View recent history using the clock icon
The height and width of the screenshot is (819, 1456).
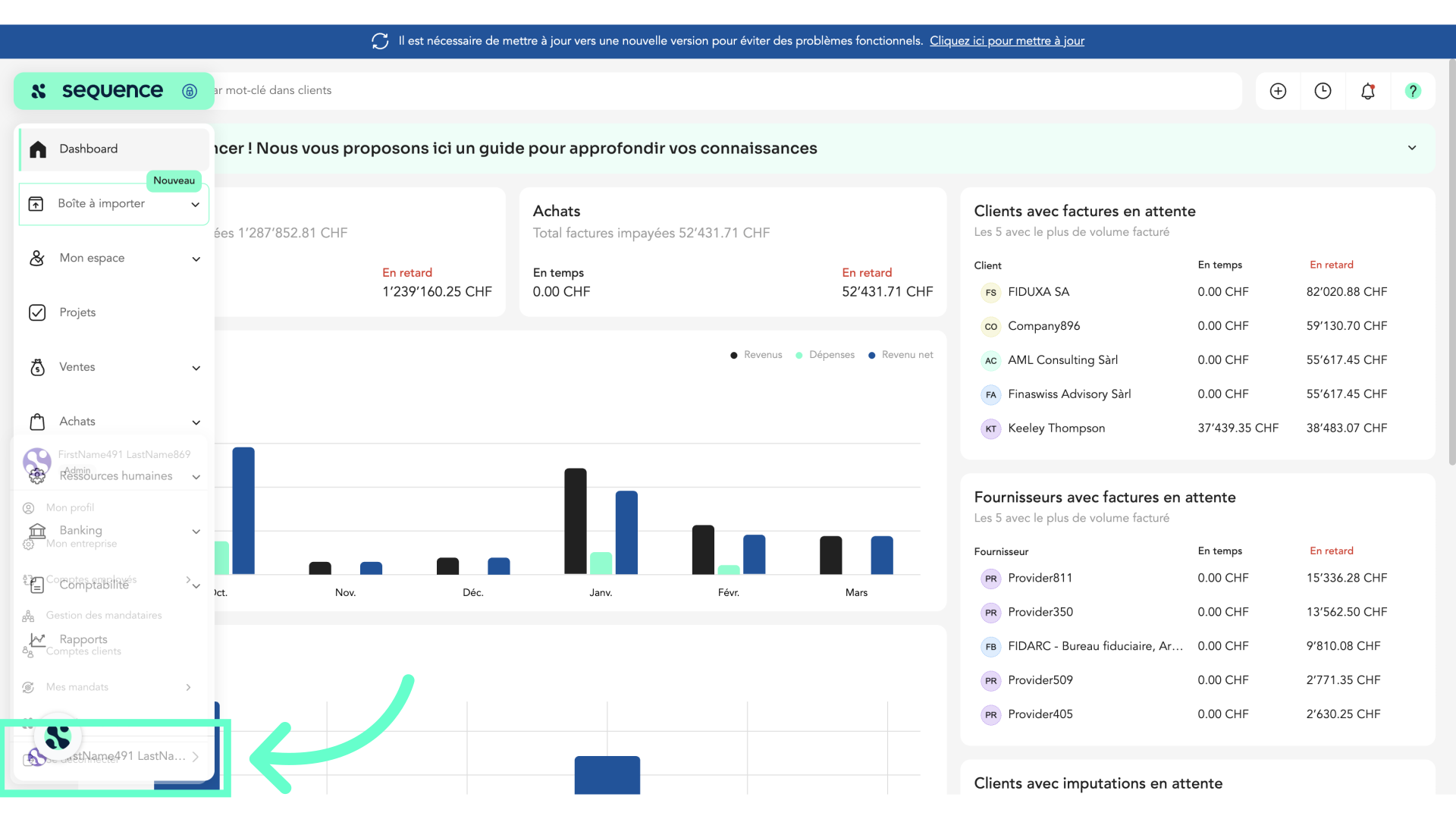pos(1323,90)
